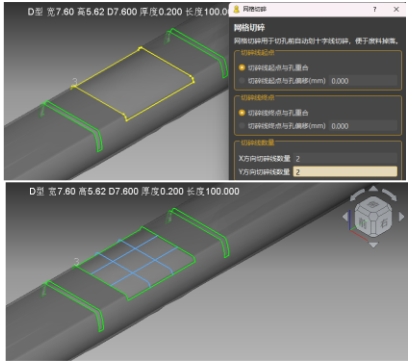Click the counter-clockwise rotate arrow above view cube

click(x=357, y=195)
